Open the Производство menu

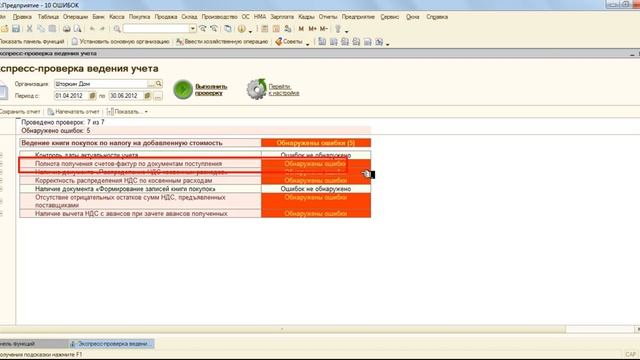tap(220, 17)
